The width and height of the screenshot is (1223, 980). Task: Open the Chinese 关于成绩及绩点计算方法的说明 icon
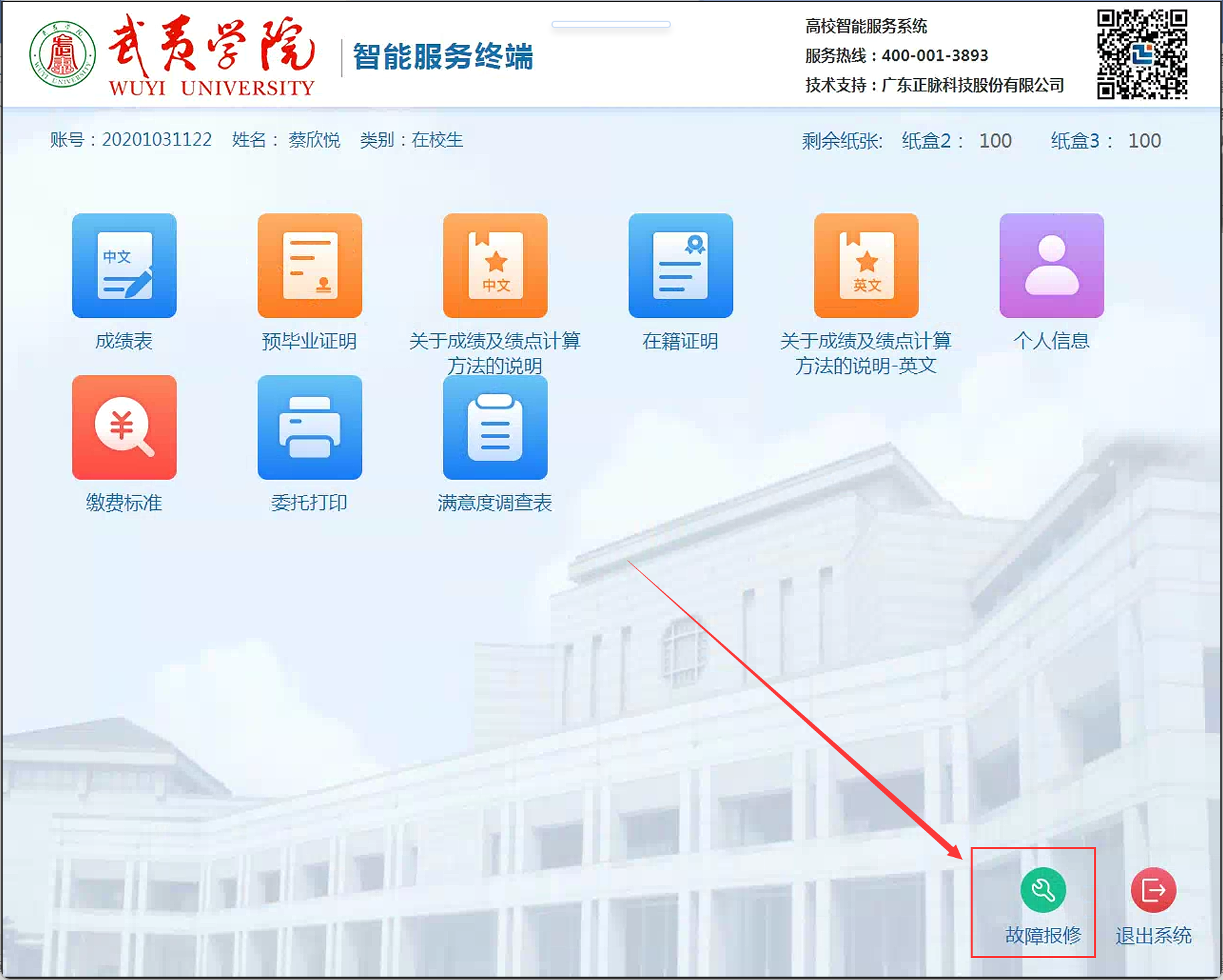495,266
